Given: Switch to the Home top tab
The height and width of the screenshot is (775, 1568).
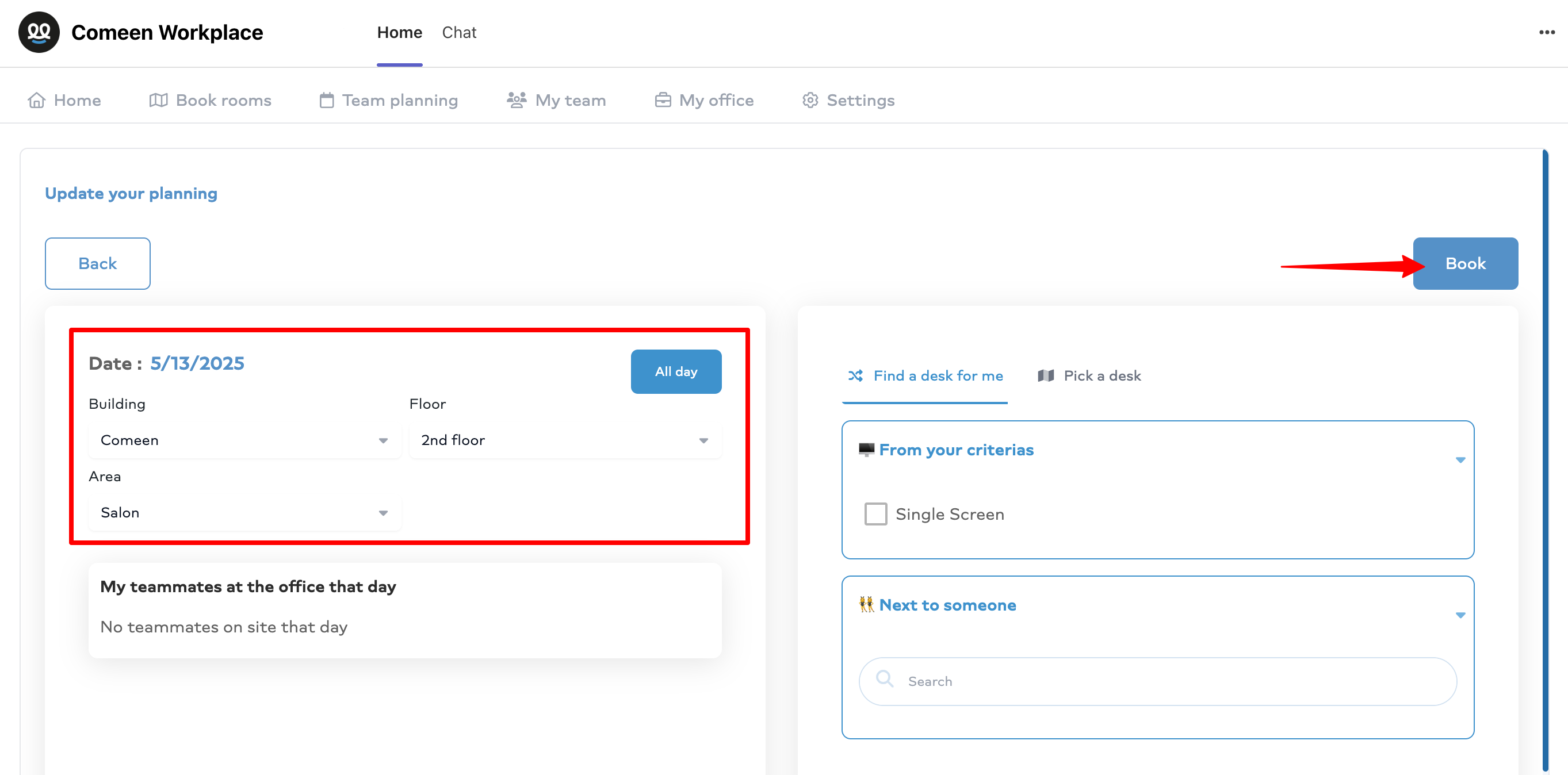Looking at the screenshot, I should click(x=399, y=32).
